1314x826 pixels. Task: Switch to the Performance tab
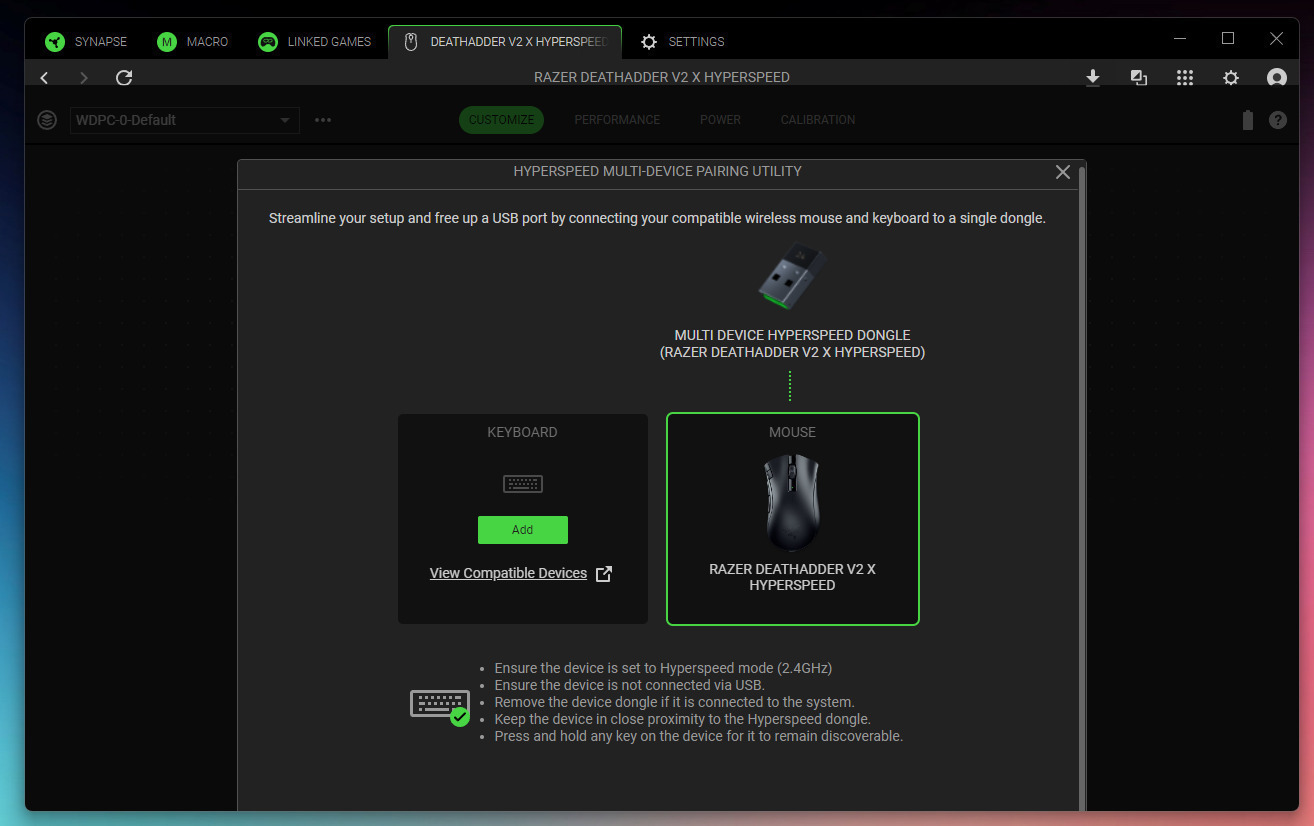click(x=617, y=120)
